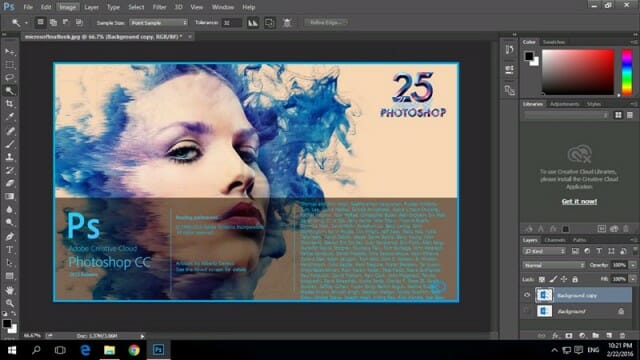640x360 pixels.
Task: Open the Normal blend mode dropdown
Action: click(554, 265)
